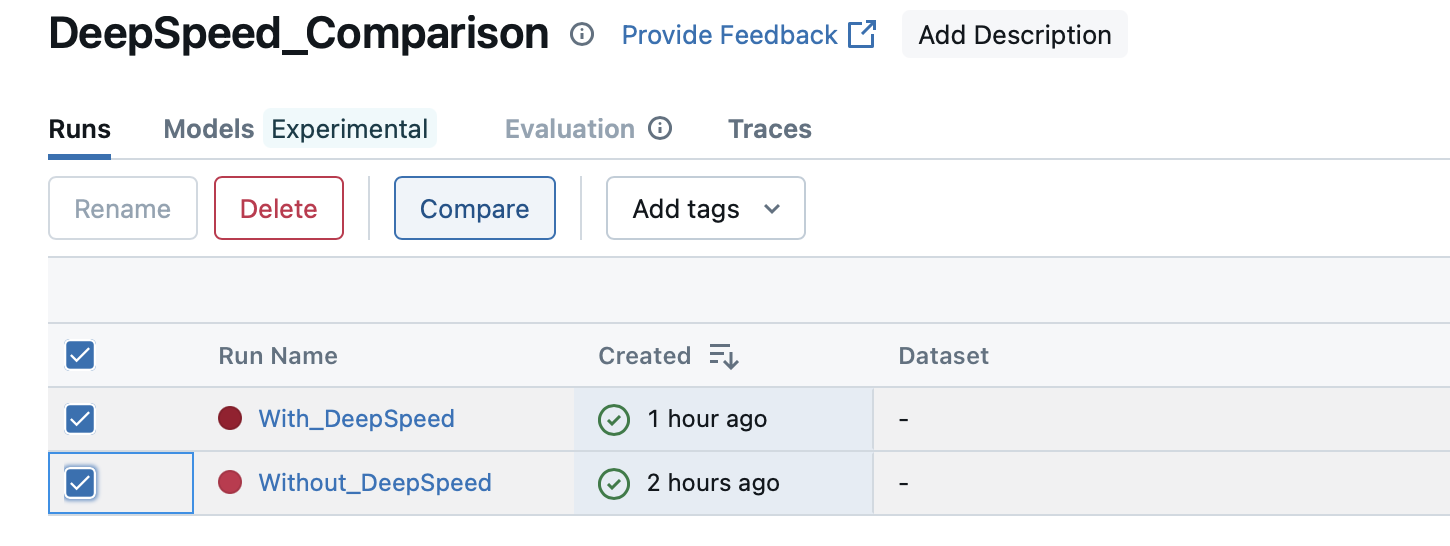Click the sort descending icon beside Created
The image size is (1450, 546).
tap(723, 356)
